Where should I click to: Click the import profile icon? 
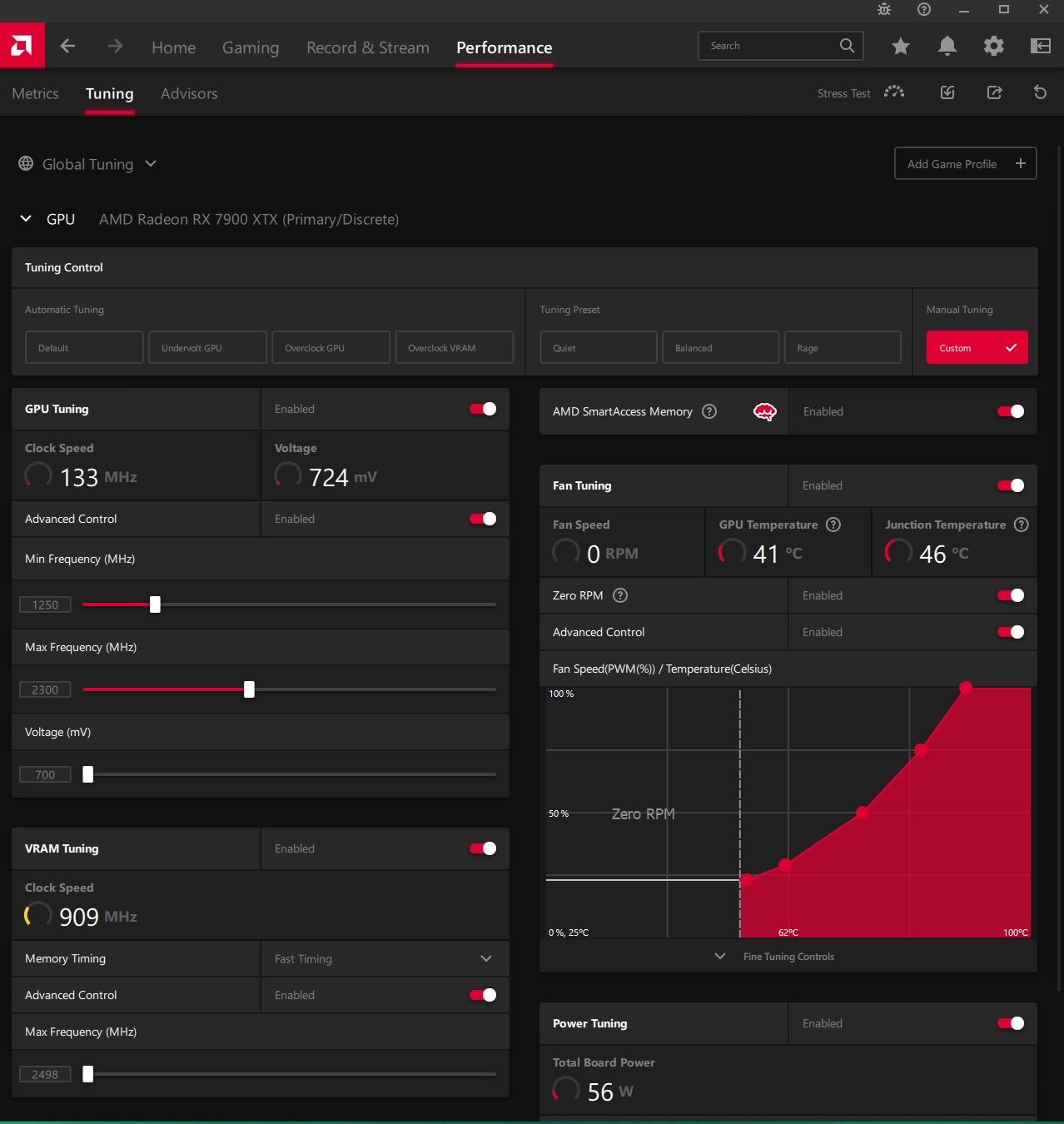point(947,92)
